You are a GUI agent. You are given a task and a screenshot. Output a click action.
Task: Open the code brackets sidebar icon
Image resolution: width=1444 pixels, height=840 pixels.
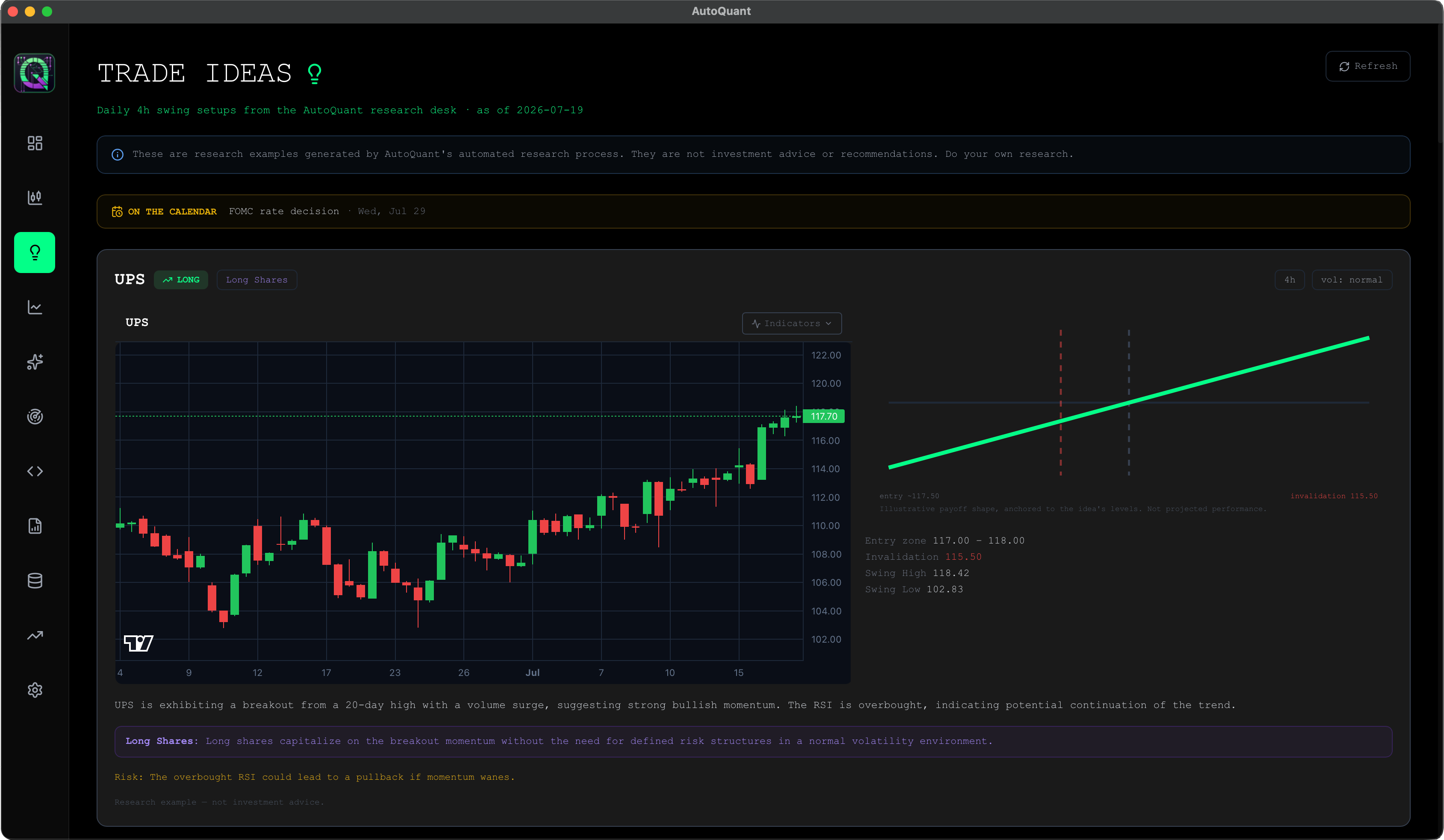pos(35,471)
